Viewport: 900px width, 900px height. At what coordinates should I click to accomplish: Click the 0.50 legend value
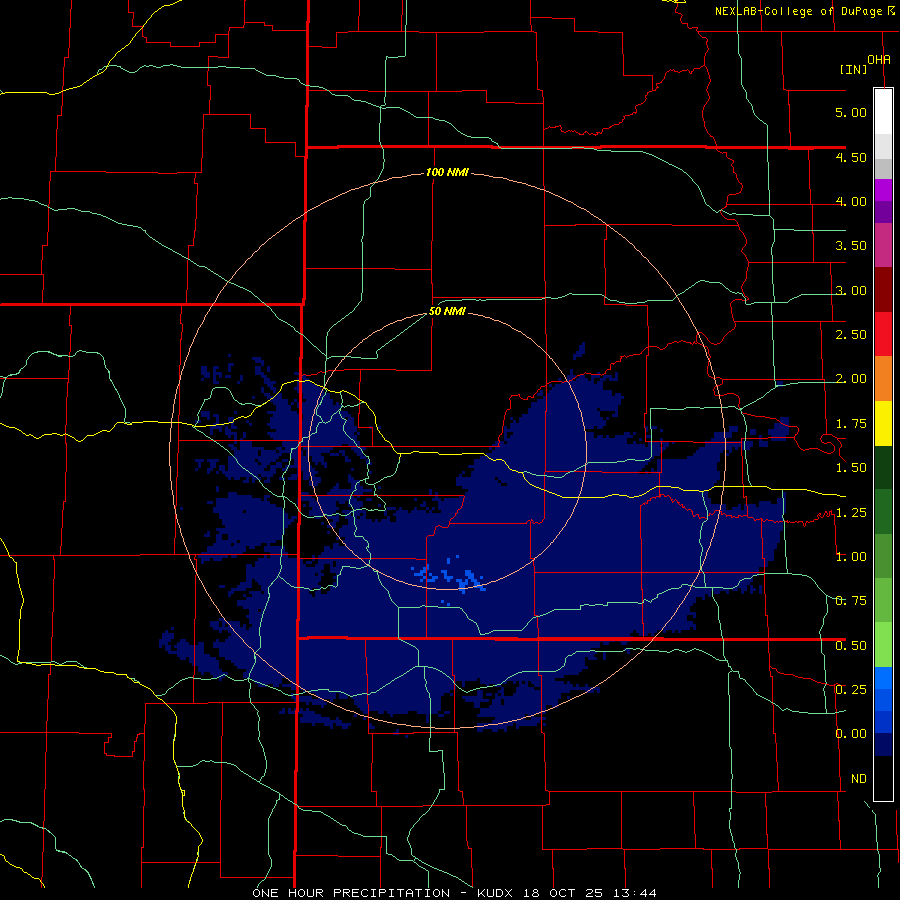click(851, 646)
